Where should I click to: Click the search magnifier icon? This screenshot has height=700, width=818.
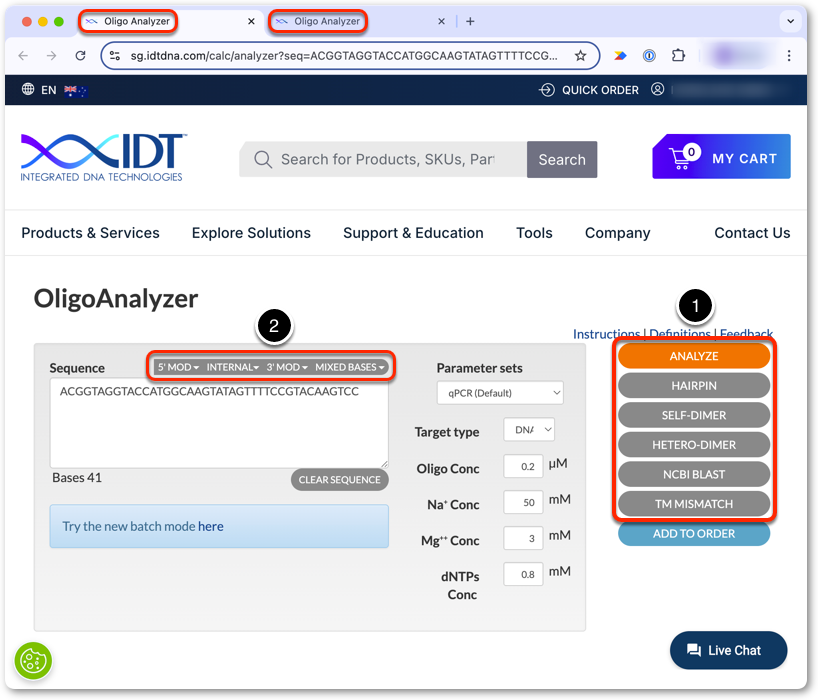coord(263,160)
